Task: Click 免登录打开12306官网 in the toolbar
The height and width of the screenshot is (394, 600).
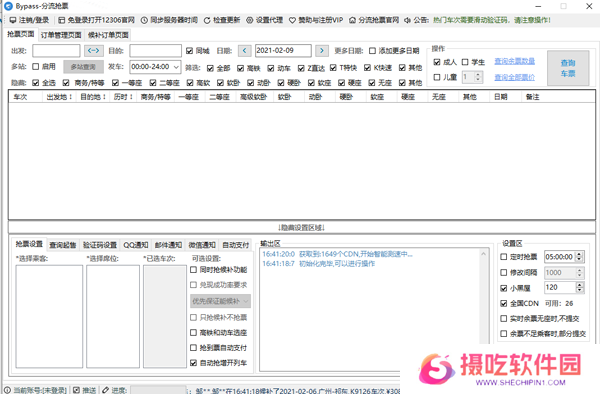Action: (x=96, y=20)
